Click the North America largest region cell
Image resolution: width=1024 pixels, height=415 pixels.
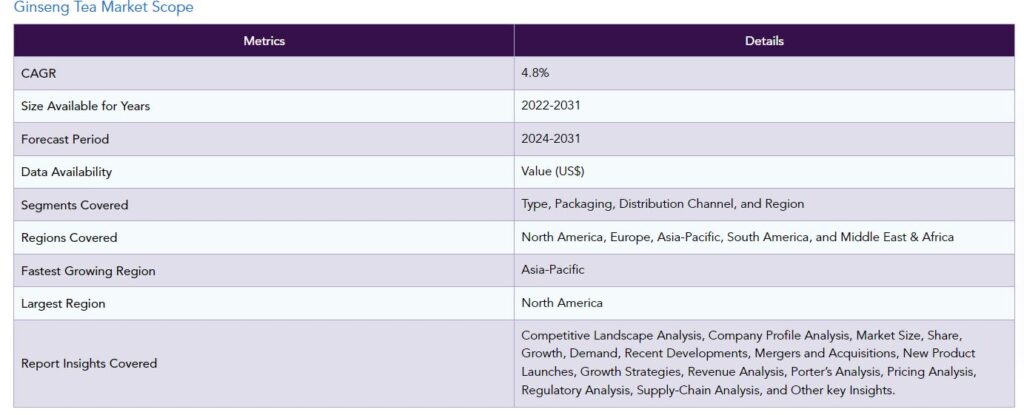click(x=562, y=303)
